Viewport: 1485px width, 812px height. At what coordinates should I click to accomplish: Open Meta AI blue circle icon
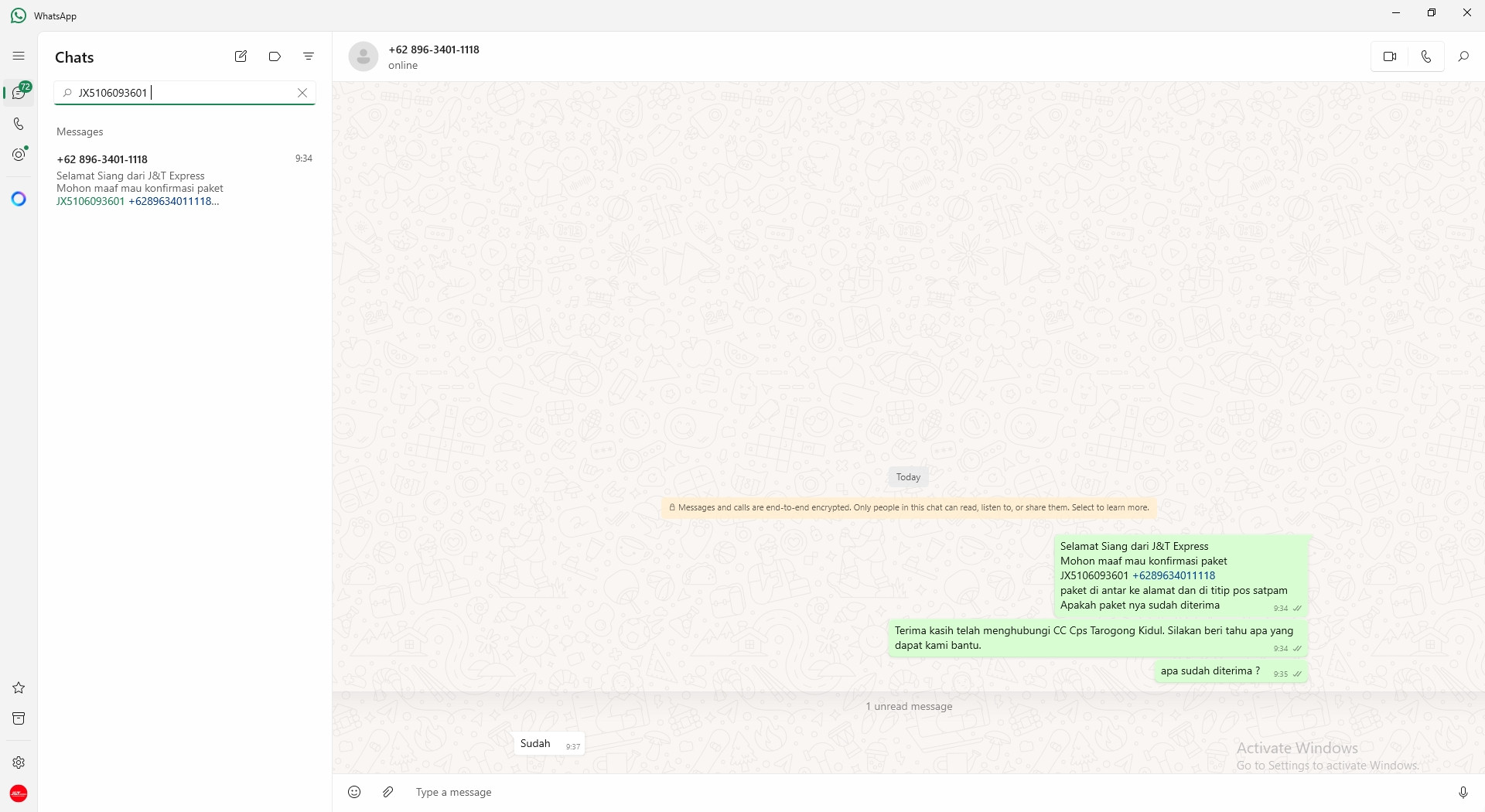(x=19, y=199)
